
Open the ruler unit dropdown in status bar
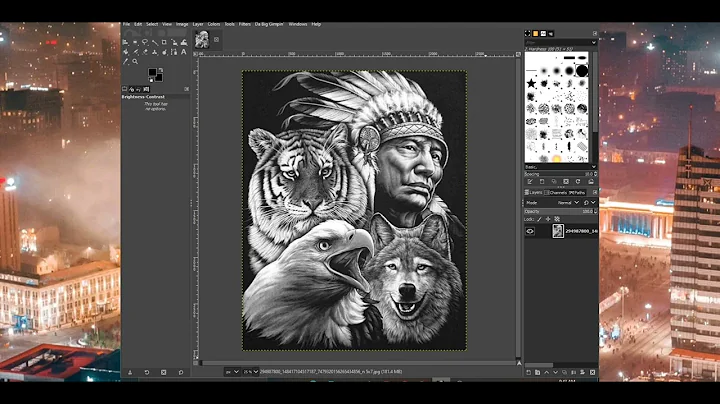[x=231, y=372]
